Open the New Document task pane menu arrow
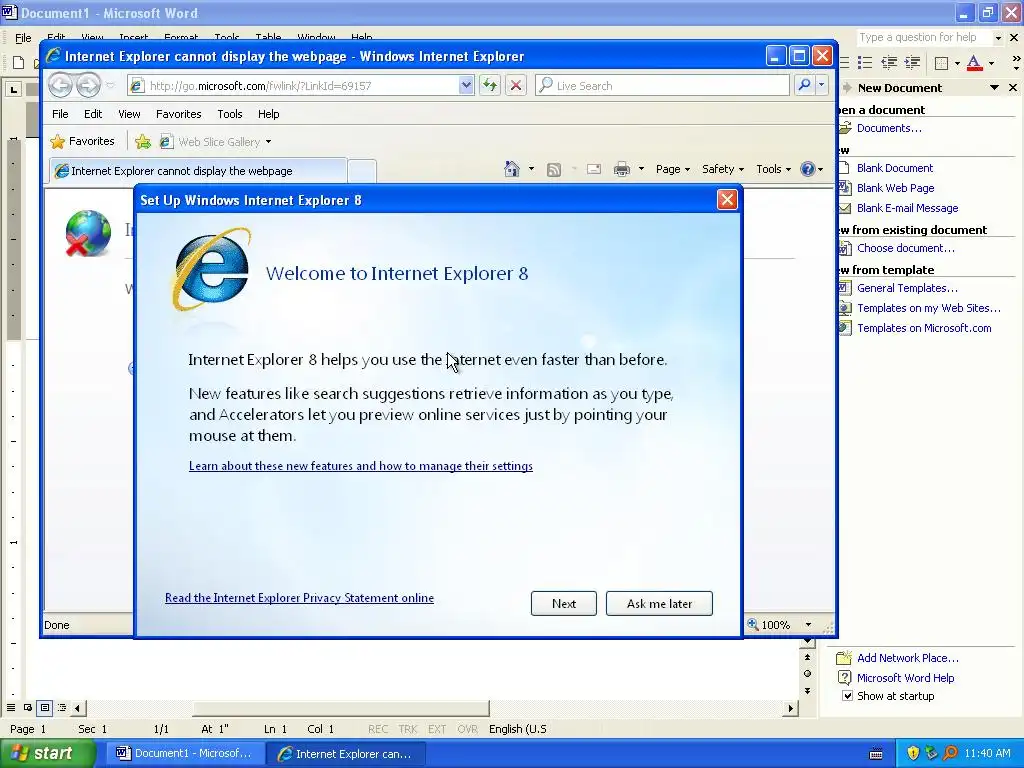Image resolution: width=1024 pixels, height=768 pixels. point(994,88)
